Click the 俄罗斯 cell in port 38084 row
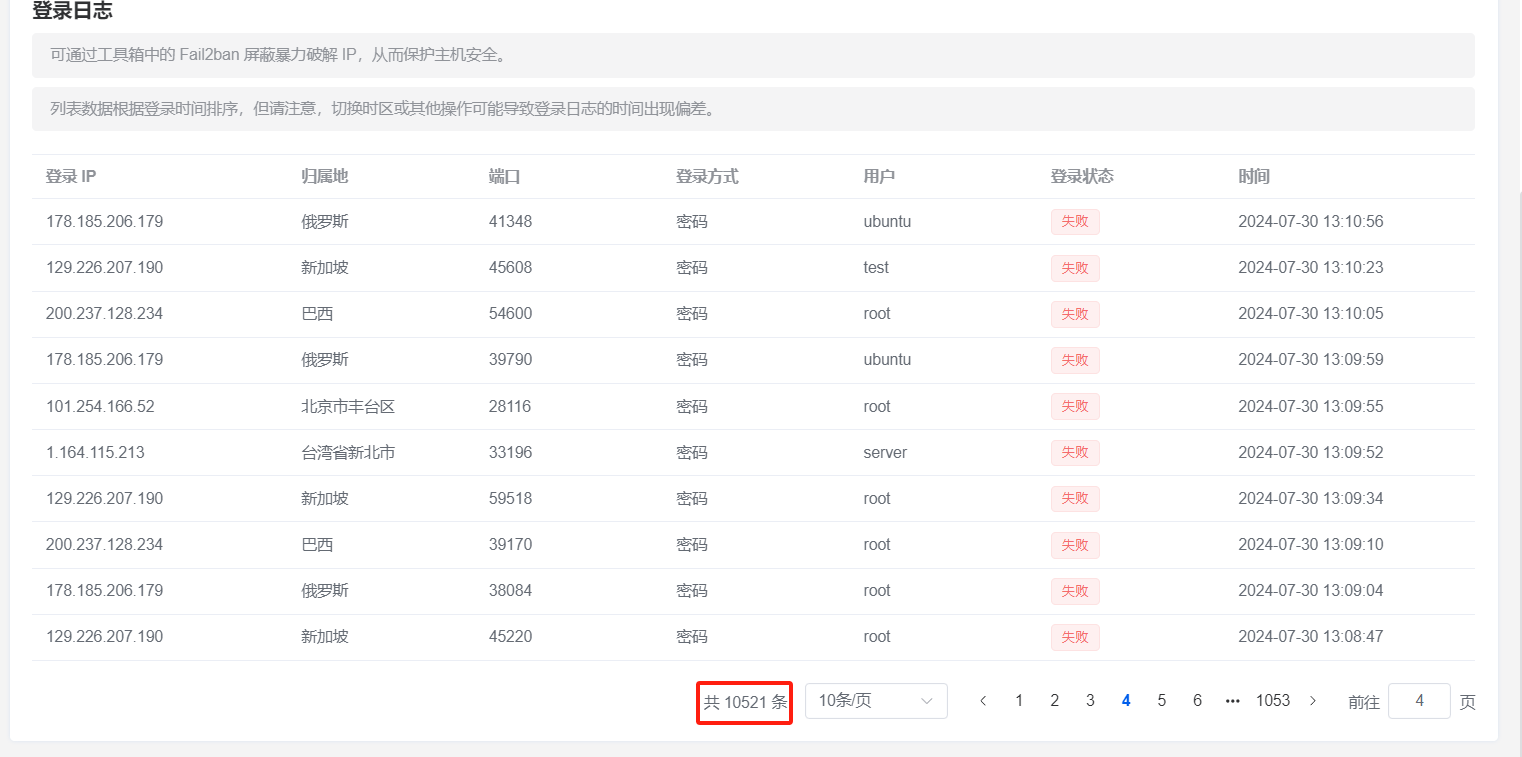This screenshot has height=757, width=1522. pyautogui.click(x=325, y=591)
